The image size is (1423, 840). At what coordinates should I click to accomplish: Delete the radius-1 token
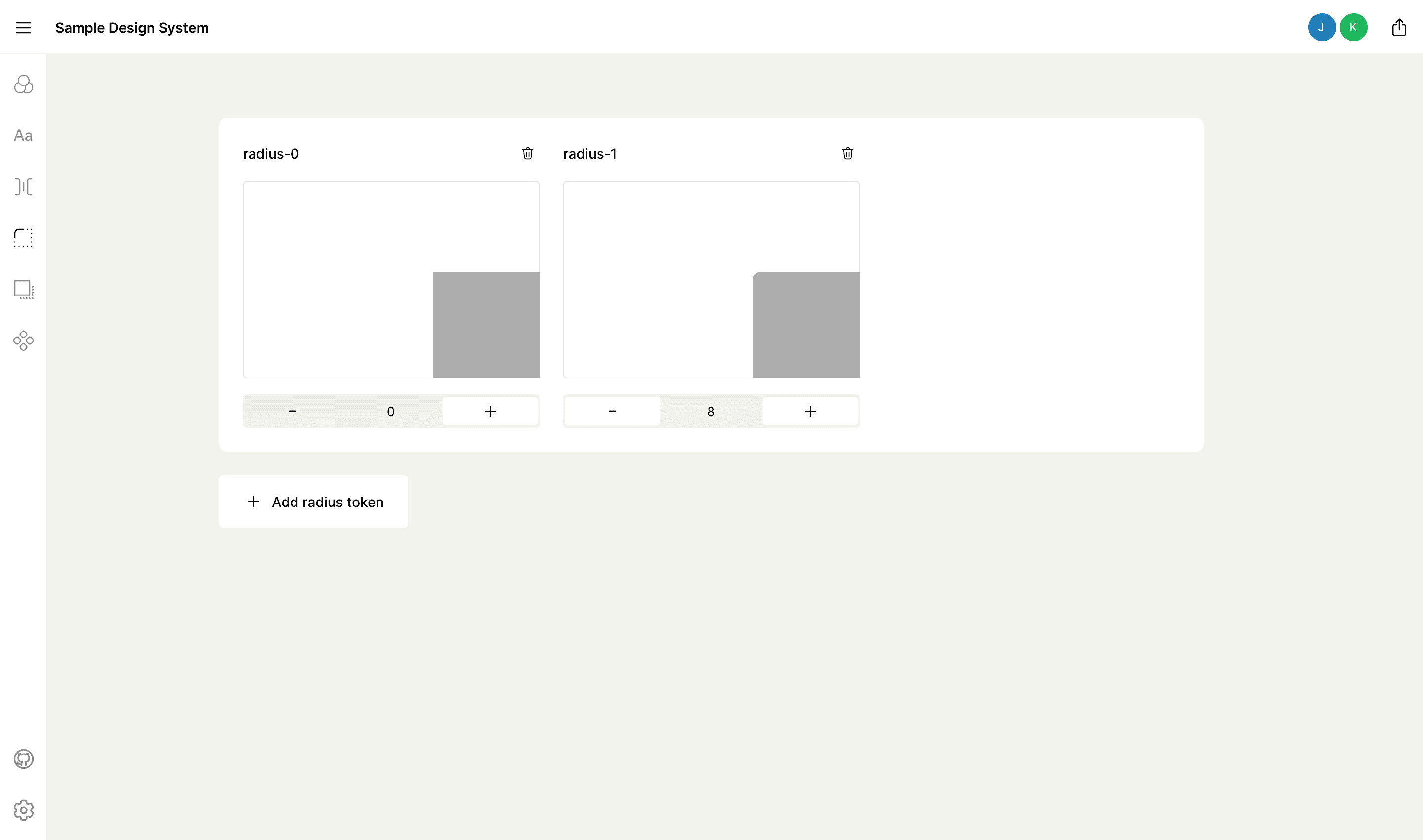(847, 153)
